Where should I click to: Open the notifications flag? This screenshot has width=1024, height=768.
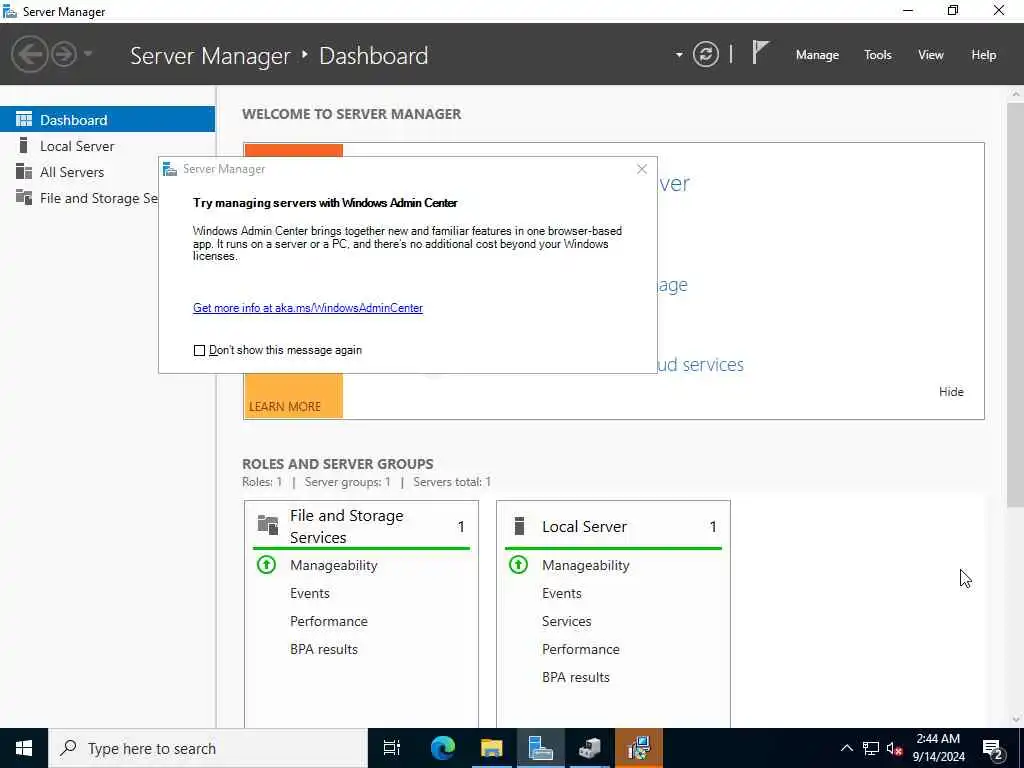[760, 53]
